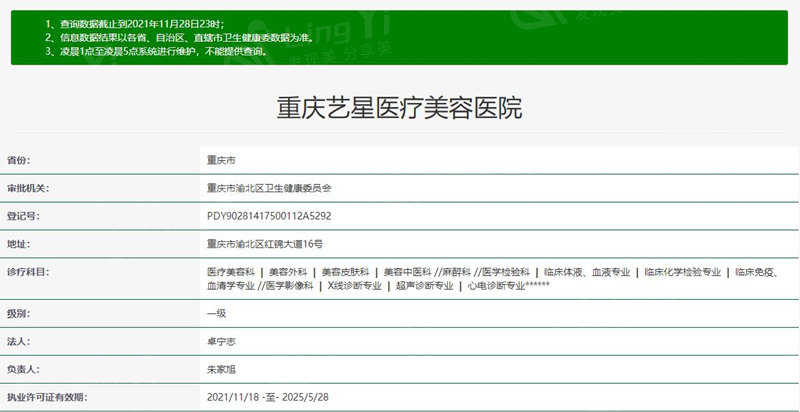Click registration number PDY90281417500112A5292
800x412 pixels.
269,216
